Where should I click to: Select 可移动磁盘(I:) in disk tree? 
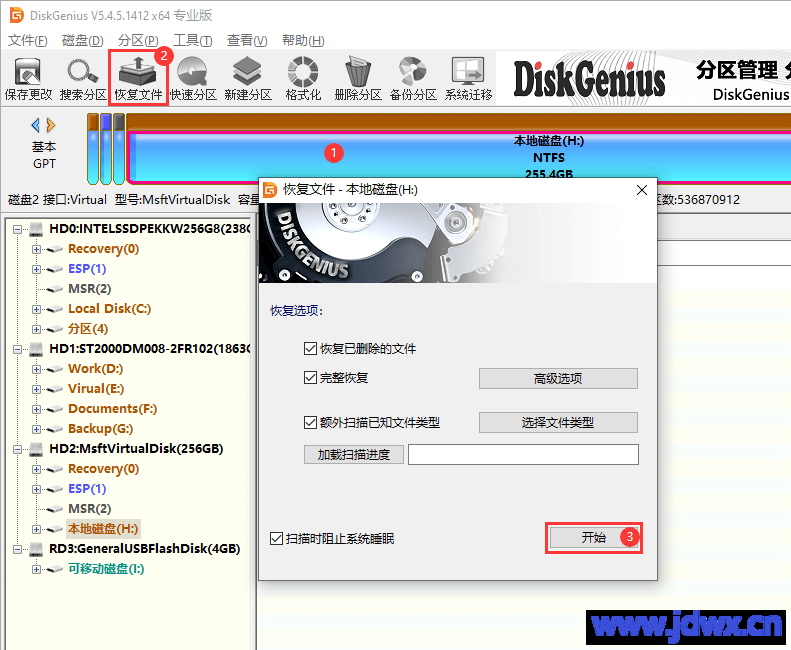click(x=106, y=569)
